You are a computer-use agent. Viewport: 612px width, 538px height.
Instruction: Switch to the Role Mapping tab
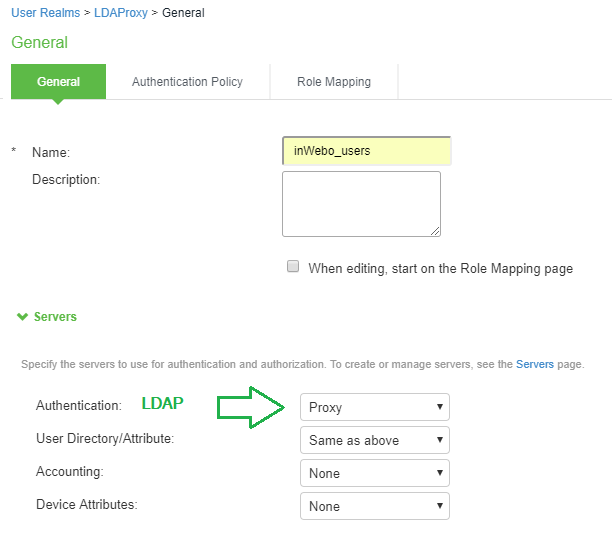334,82
